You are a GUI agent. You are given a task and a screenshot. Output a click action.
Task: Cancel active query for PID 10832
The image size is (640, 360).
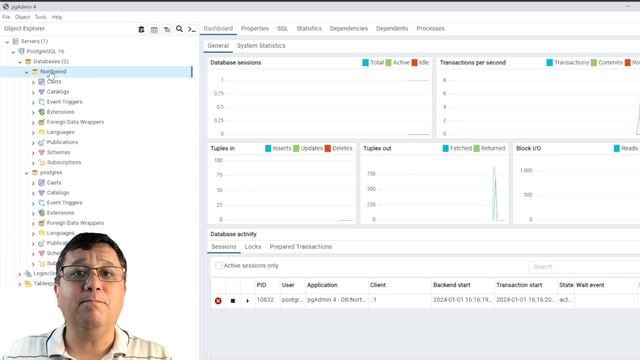tap(233, 301)
